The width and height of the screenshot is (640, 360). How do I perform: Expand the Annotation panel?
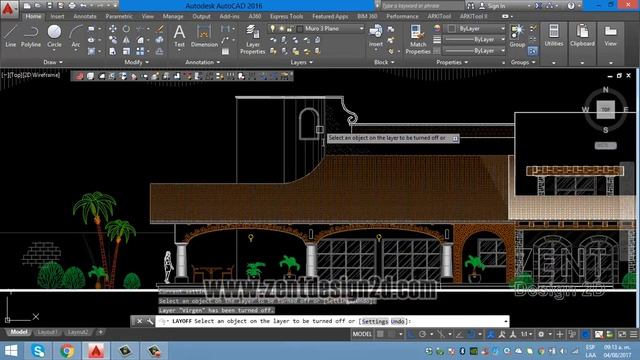(x=202, y=62)
